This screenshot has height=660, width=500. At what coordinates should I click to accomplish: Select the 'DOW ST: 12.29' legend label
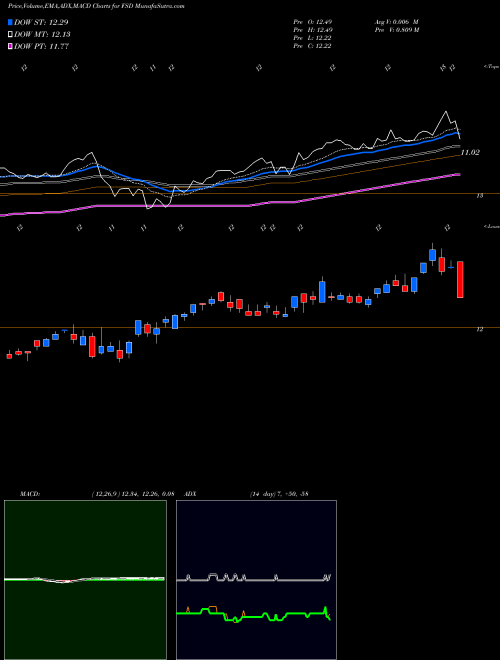41,22
